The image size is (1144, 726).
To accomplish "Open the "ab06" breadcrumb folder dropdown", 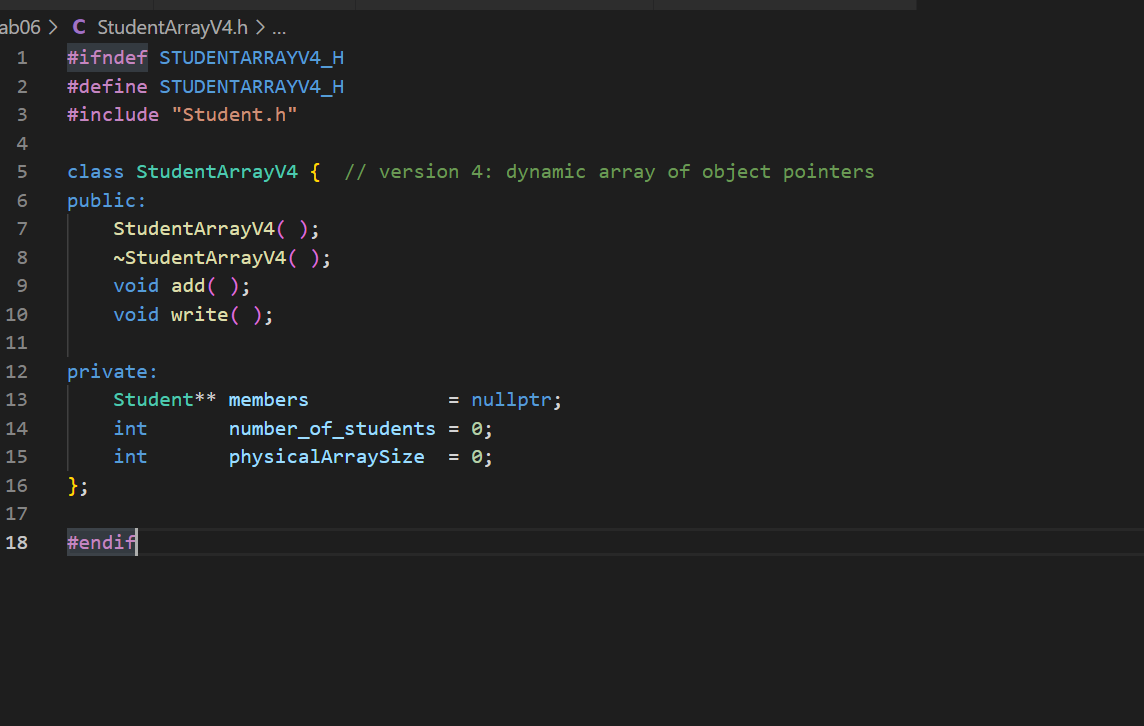I will [20, 27].
